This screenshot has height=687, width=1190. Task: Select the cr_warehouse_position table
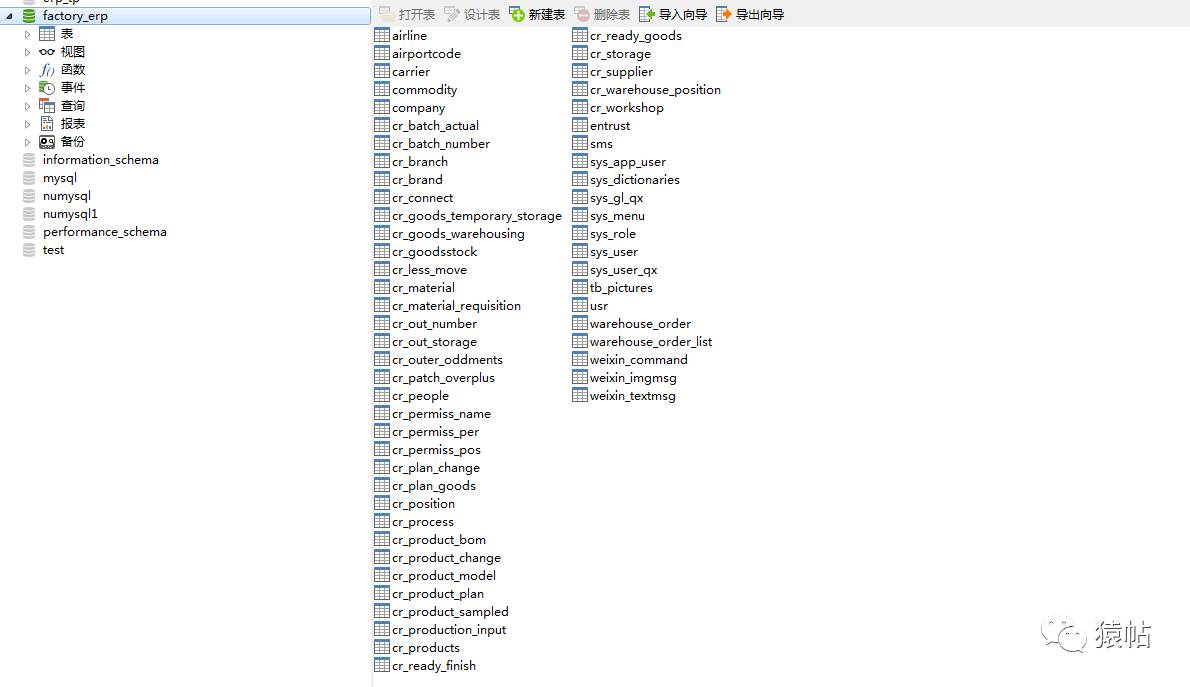point(655,90)
